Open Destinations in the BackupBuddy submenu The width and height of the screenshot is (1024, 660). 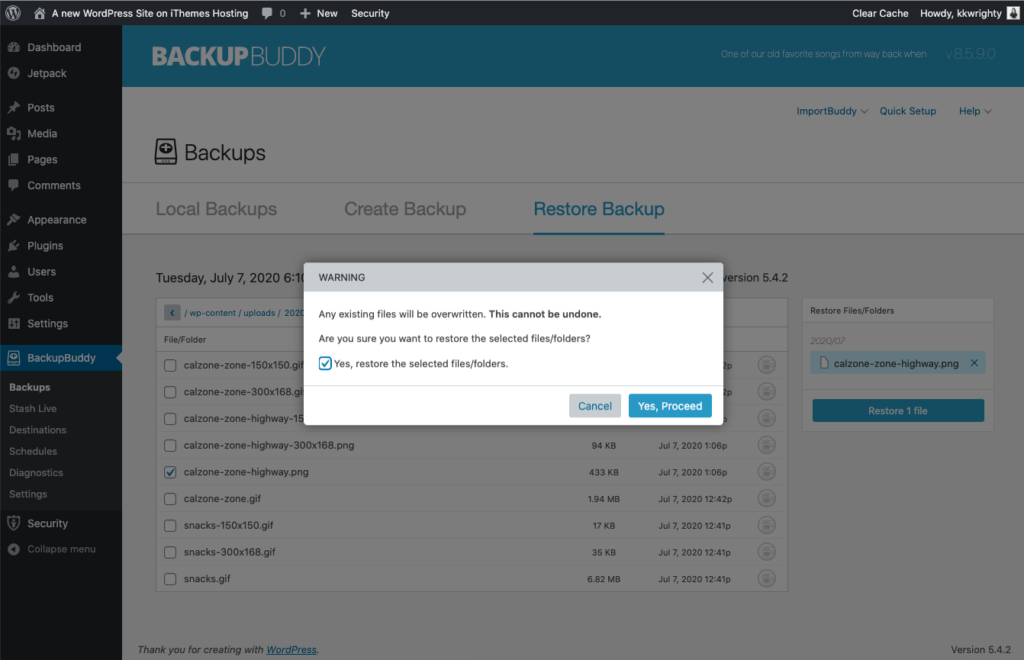pyautogui.click(x=38, y=430)
